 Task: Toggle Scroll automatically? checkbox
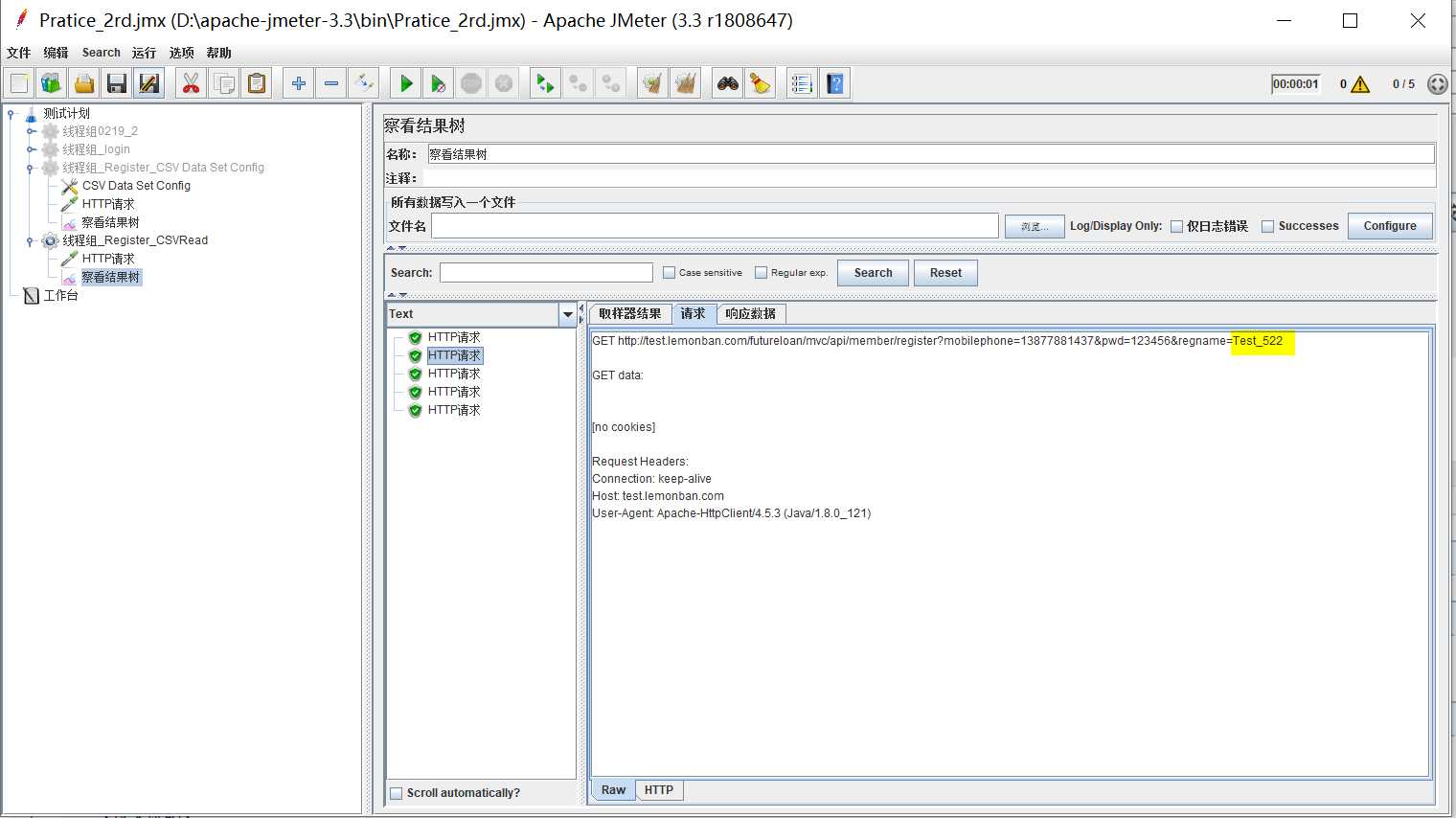[396, 793]
